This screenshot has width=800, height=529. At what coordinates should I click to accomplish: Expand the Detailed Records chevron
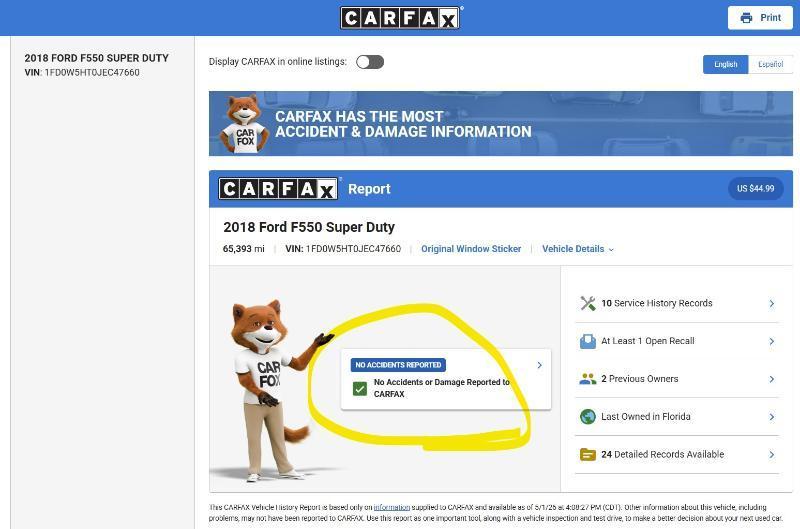pos(771,455)
